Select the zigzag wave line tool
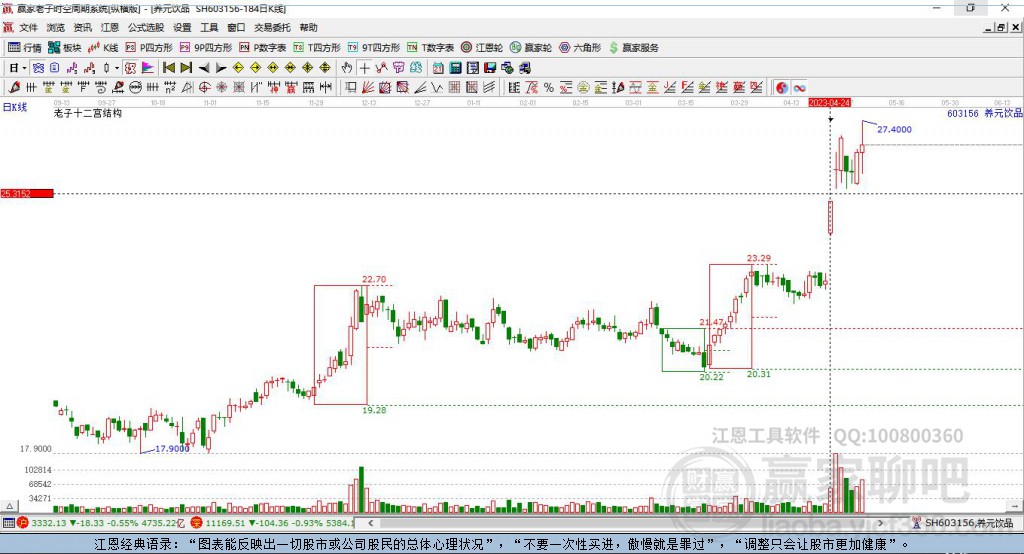 coord(437,88)
